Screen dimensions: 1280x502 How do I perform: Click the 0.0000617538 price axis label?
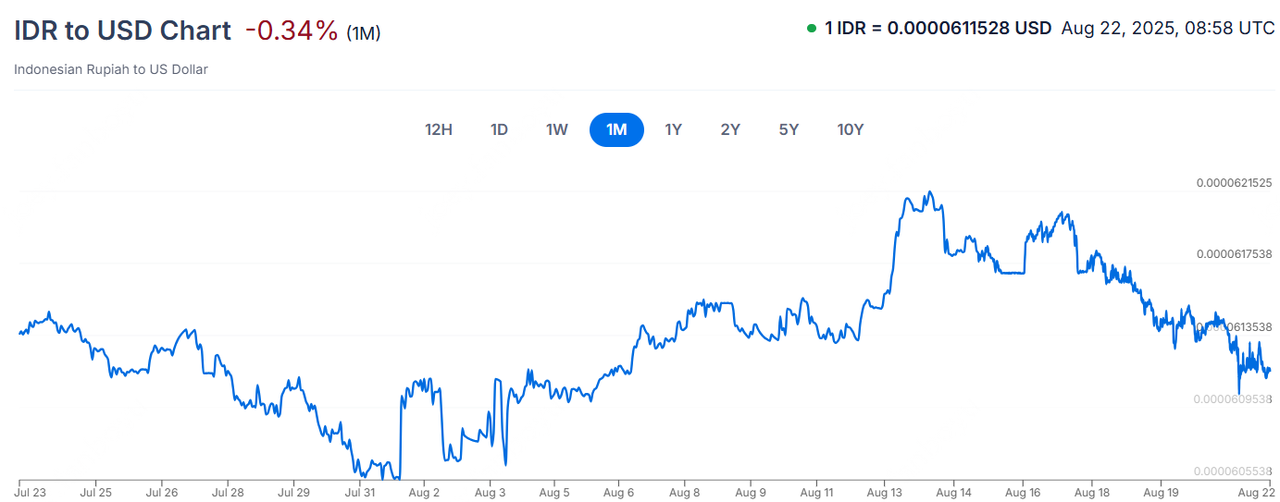(1234, 254)
